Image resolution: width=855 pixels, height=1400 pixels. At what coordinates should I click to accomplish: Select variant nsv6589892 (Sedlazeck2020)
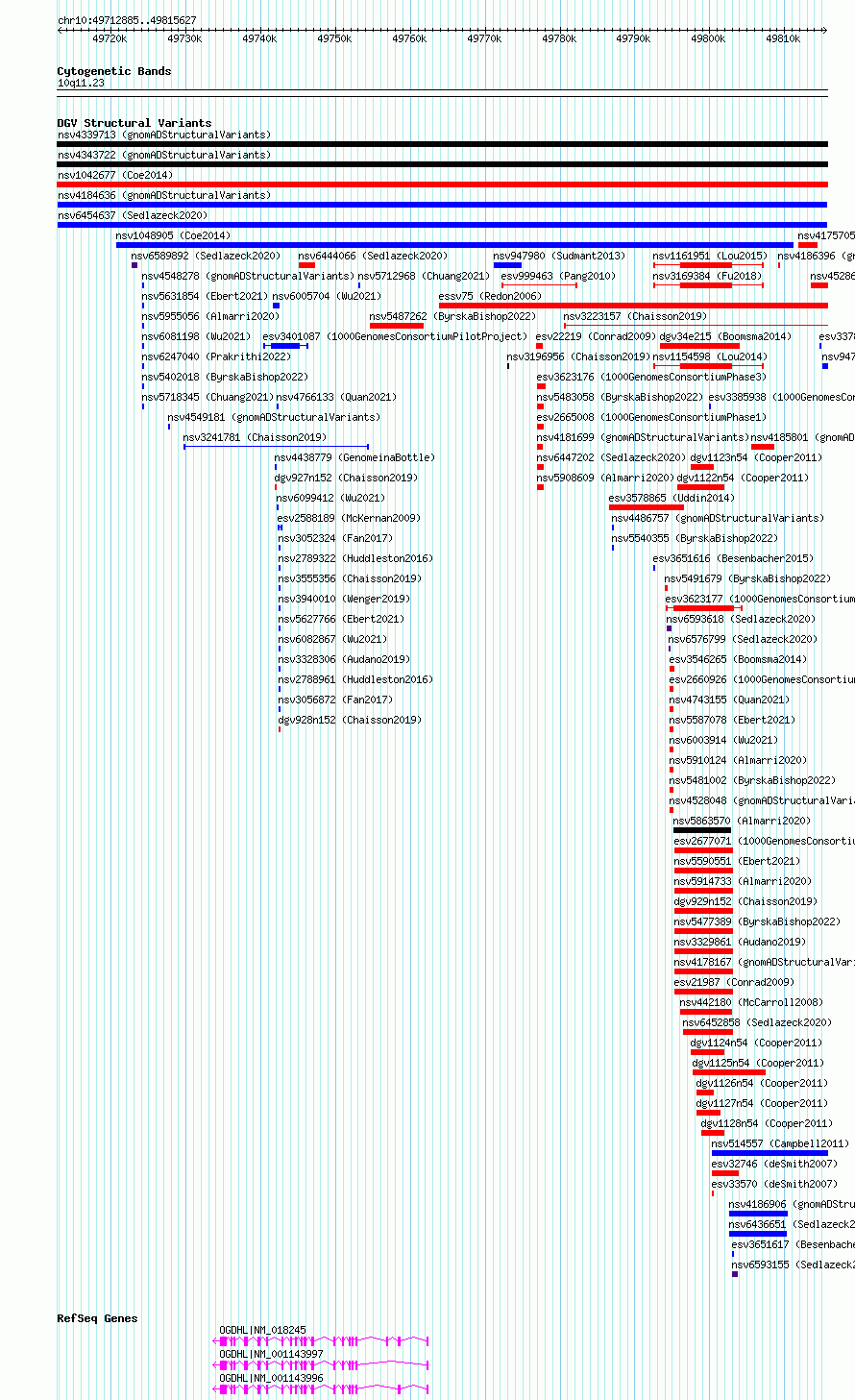click(x=207, y=256)
